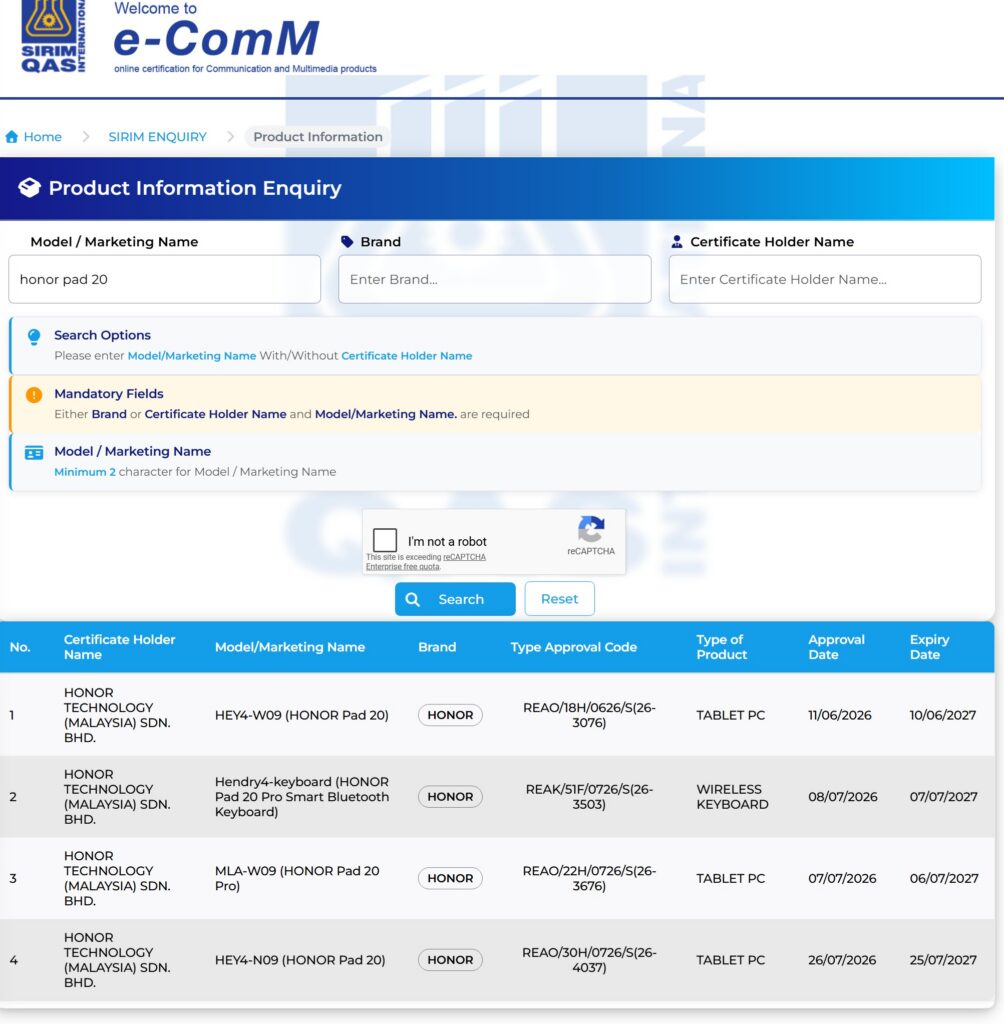Focus the Certificate Holder Name input field

[x=825, y=280]
